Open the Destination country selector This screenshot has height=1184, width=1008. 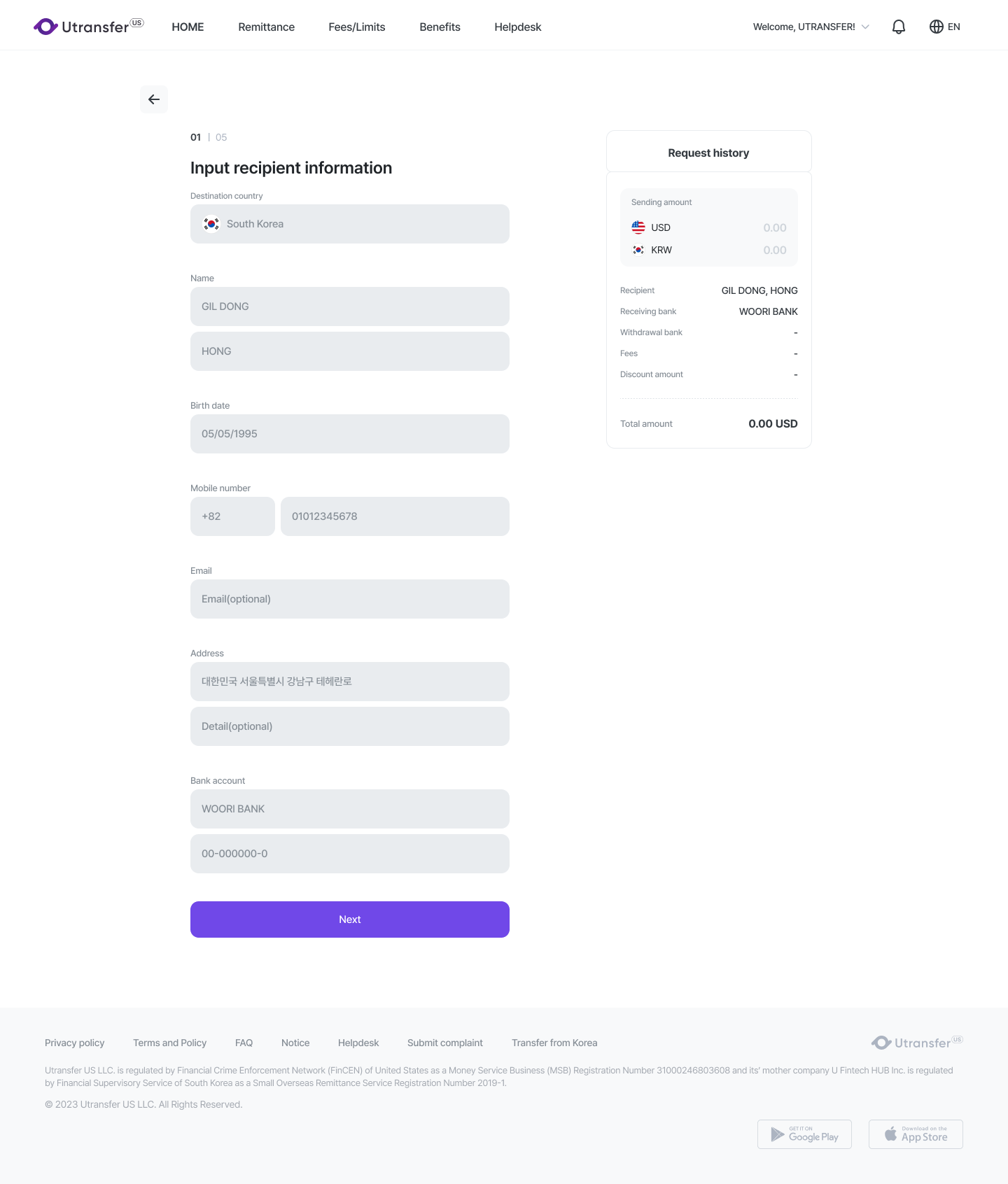click(350, 224)
